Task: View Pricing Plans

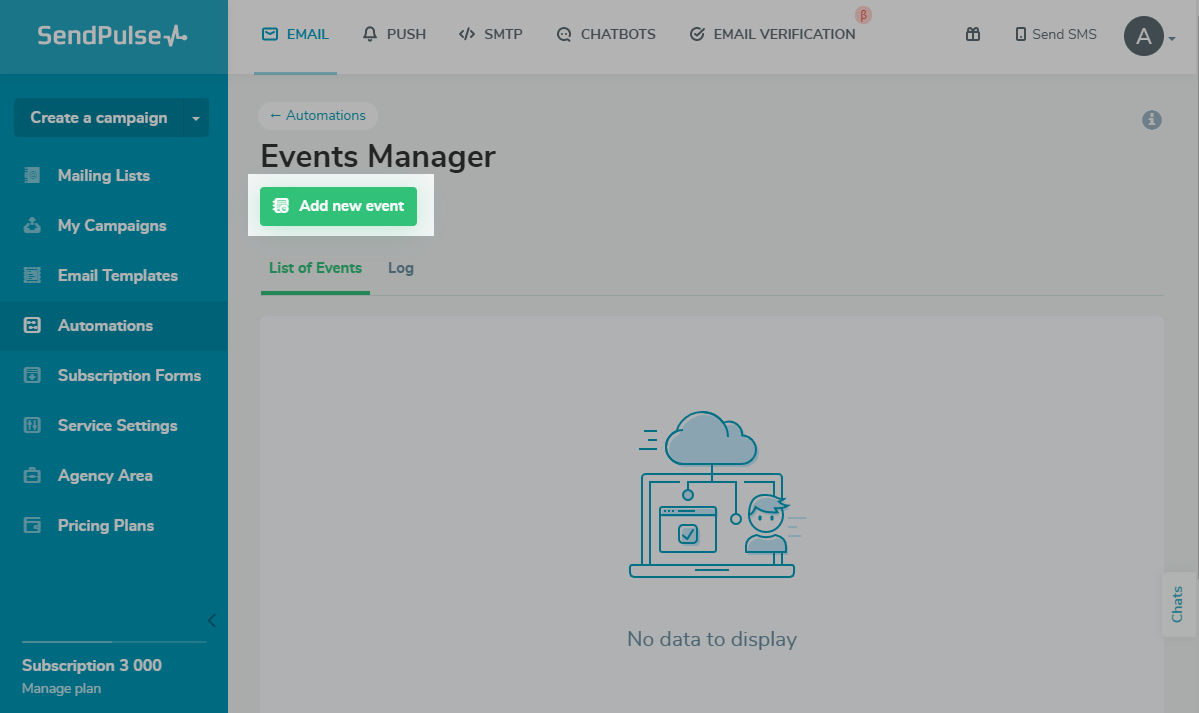Action: [x=106, y=525]
